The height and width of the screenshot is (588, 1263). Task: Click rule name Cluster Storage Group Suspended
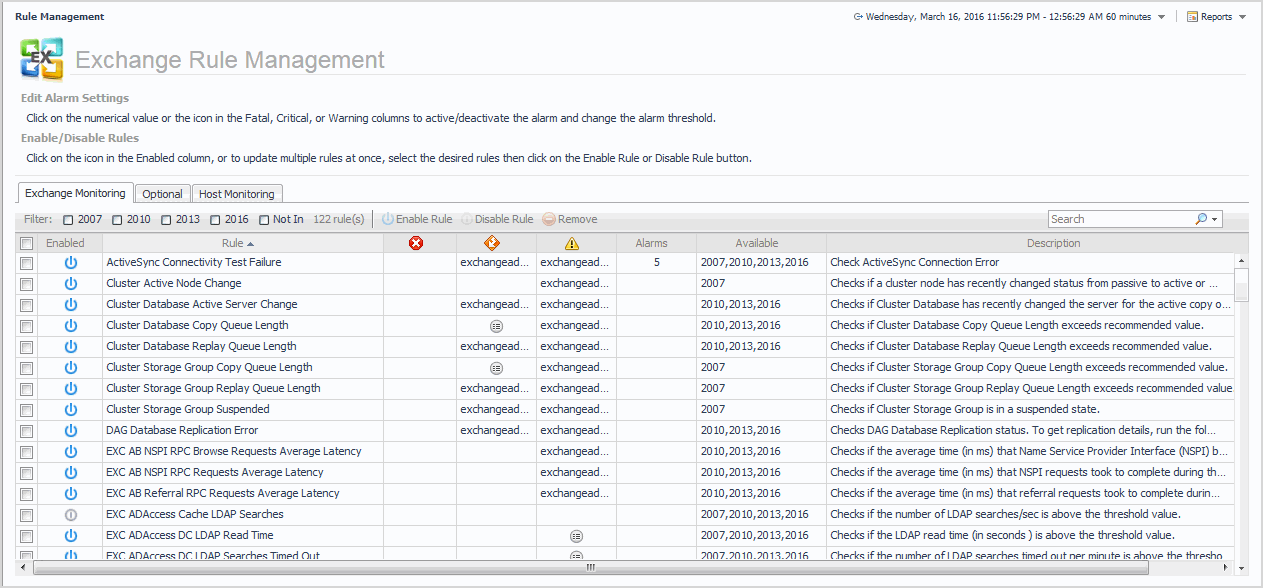click(x=188, y=409)
